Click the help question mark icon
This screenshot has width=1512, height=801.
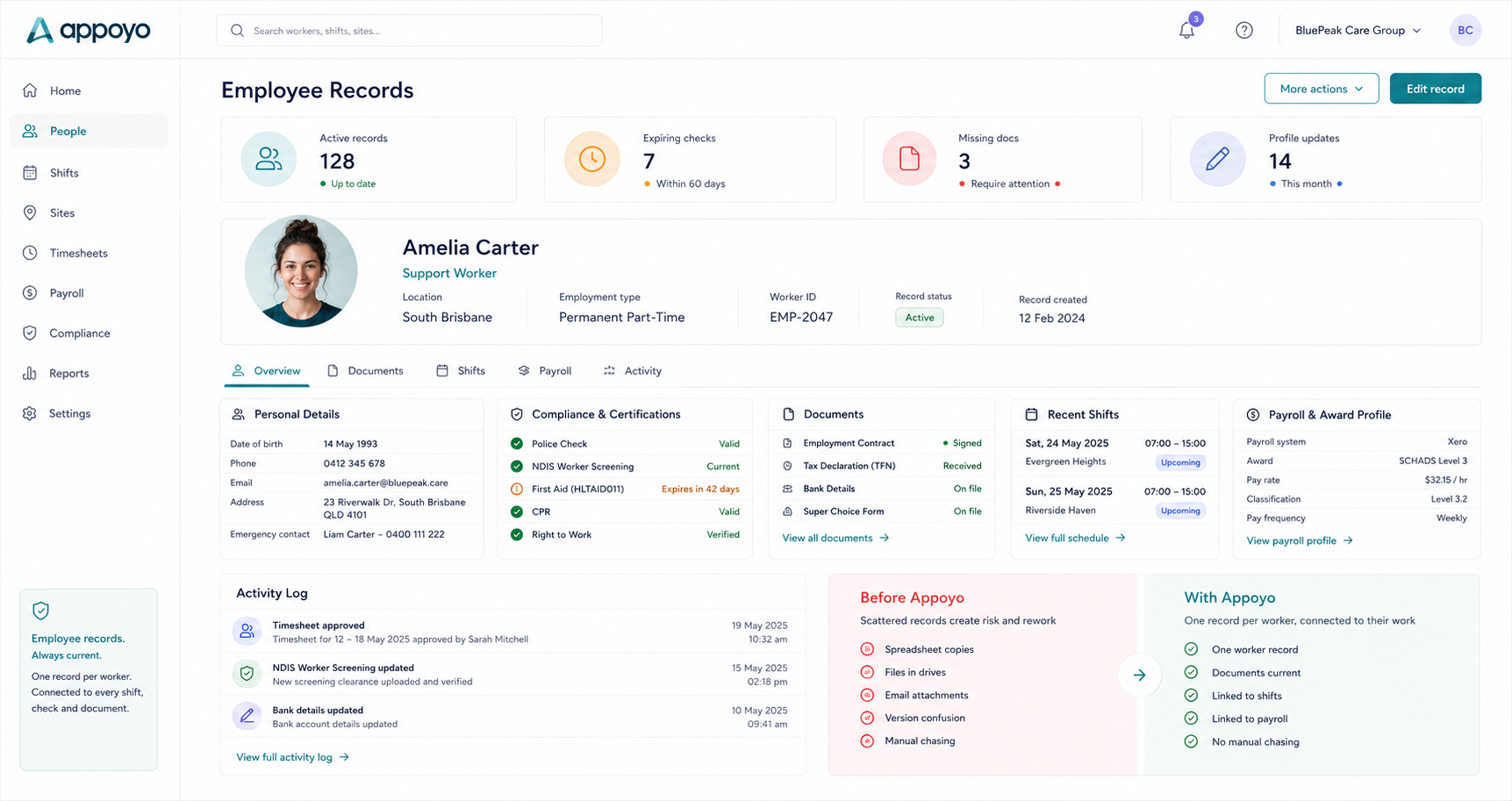point(1243,30)
